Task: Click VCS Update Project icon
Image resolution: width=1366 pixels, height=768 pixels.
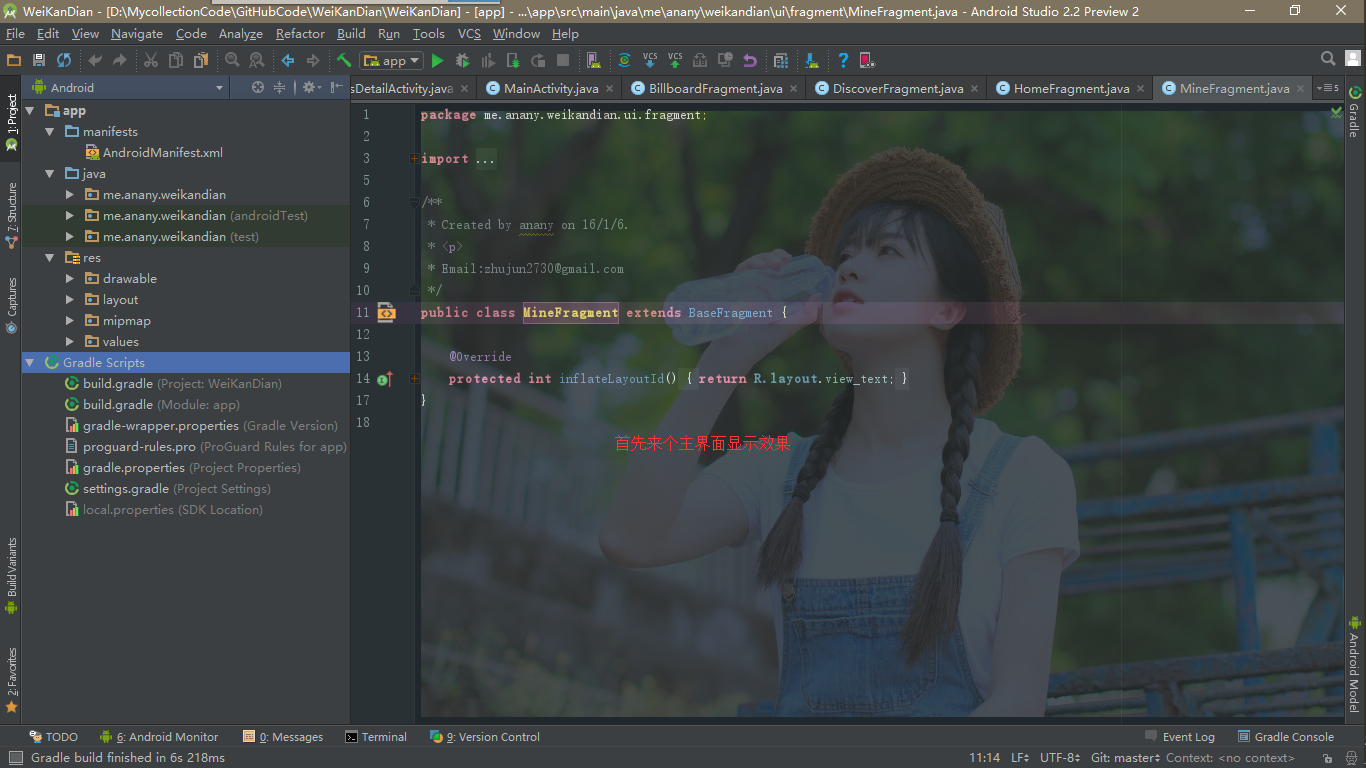Action: point(650,60)
